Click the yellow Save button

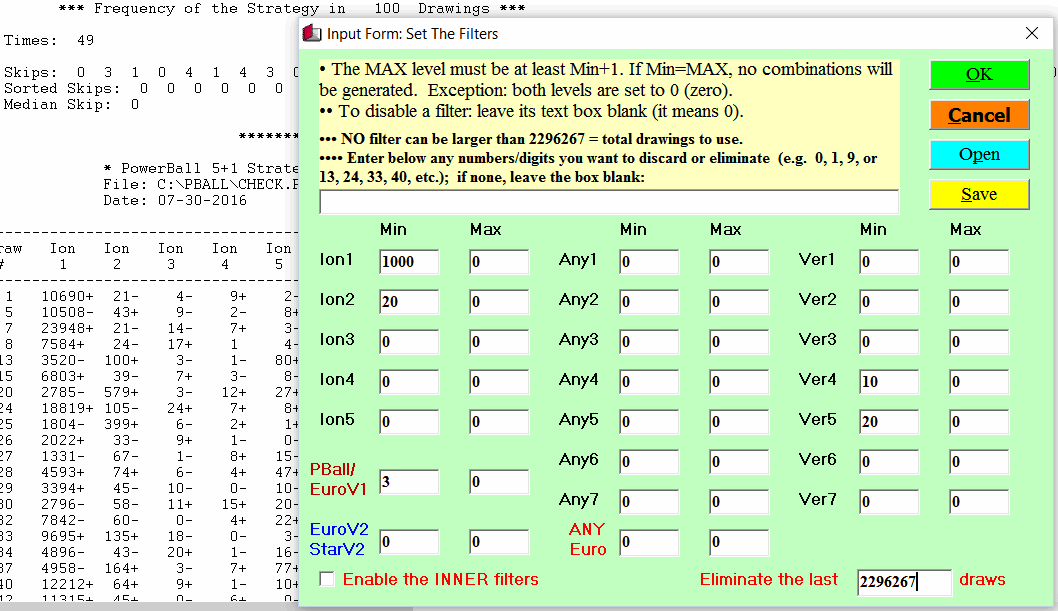(979, 195)
